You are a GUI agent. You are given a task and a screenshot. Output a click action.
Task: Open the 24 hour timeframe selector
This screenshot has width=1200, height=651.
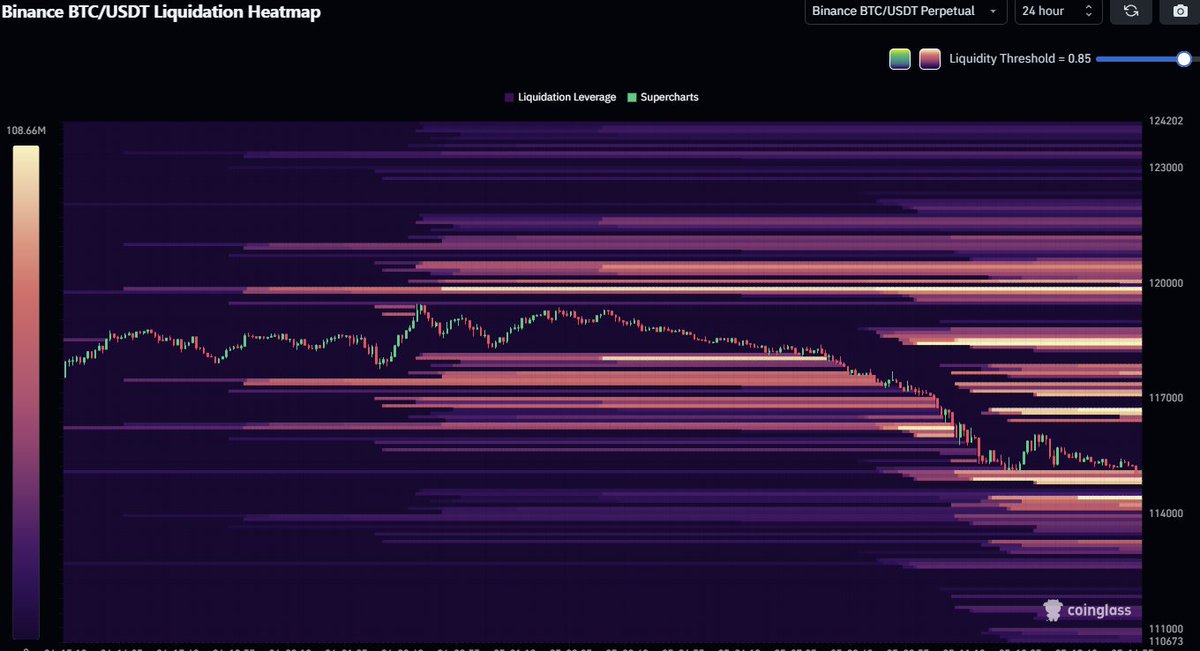pos(1058,11)
